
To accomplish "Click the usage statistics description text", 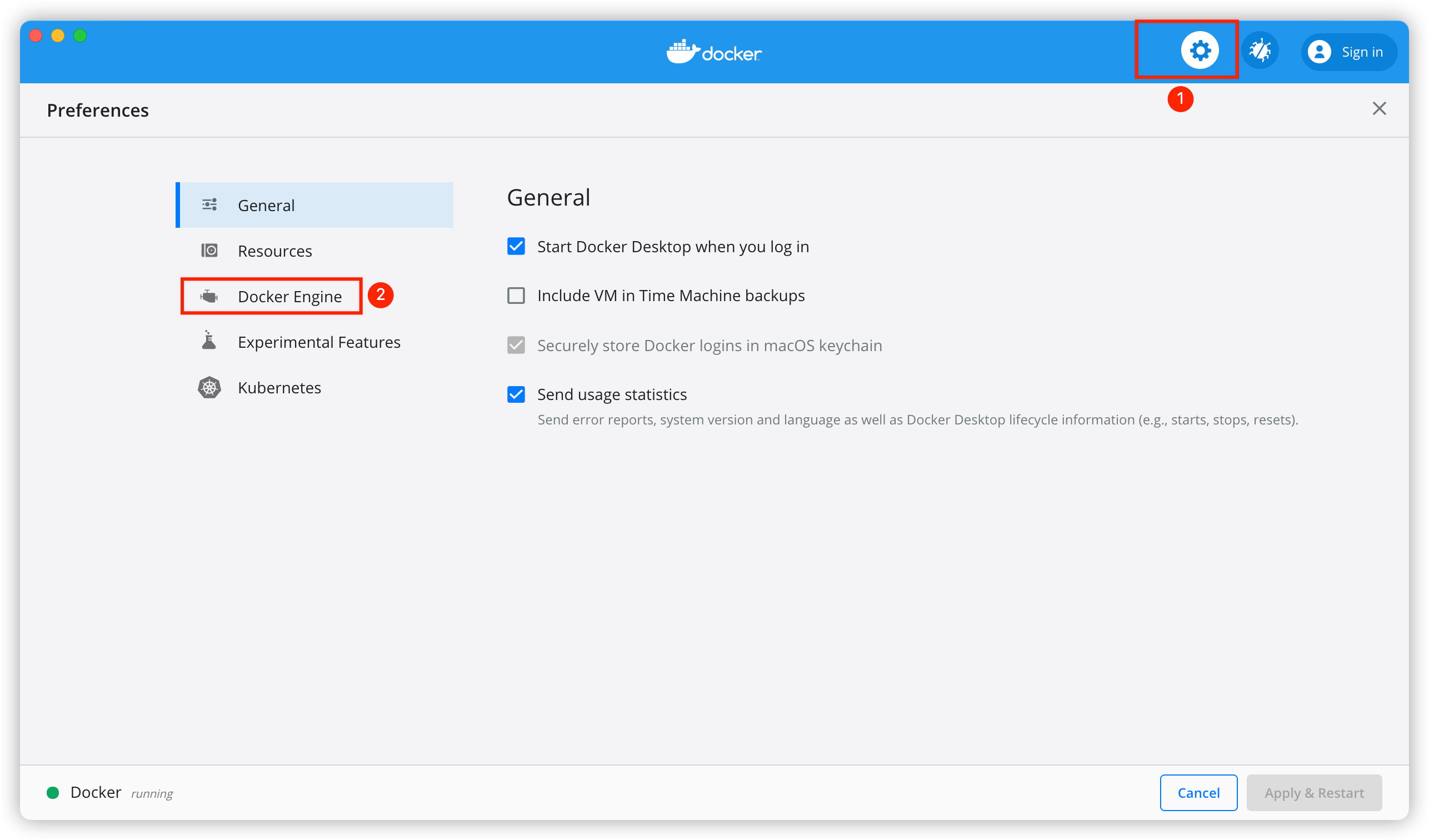I will point(917,419).
